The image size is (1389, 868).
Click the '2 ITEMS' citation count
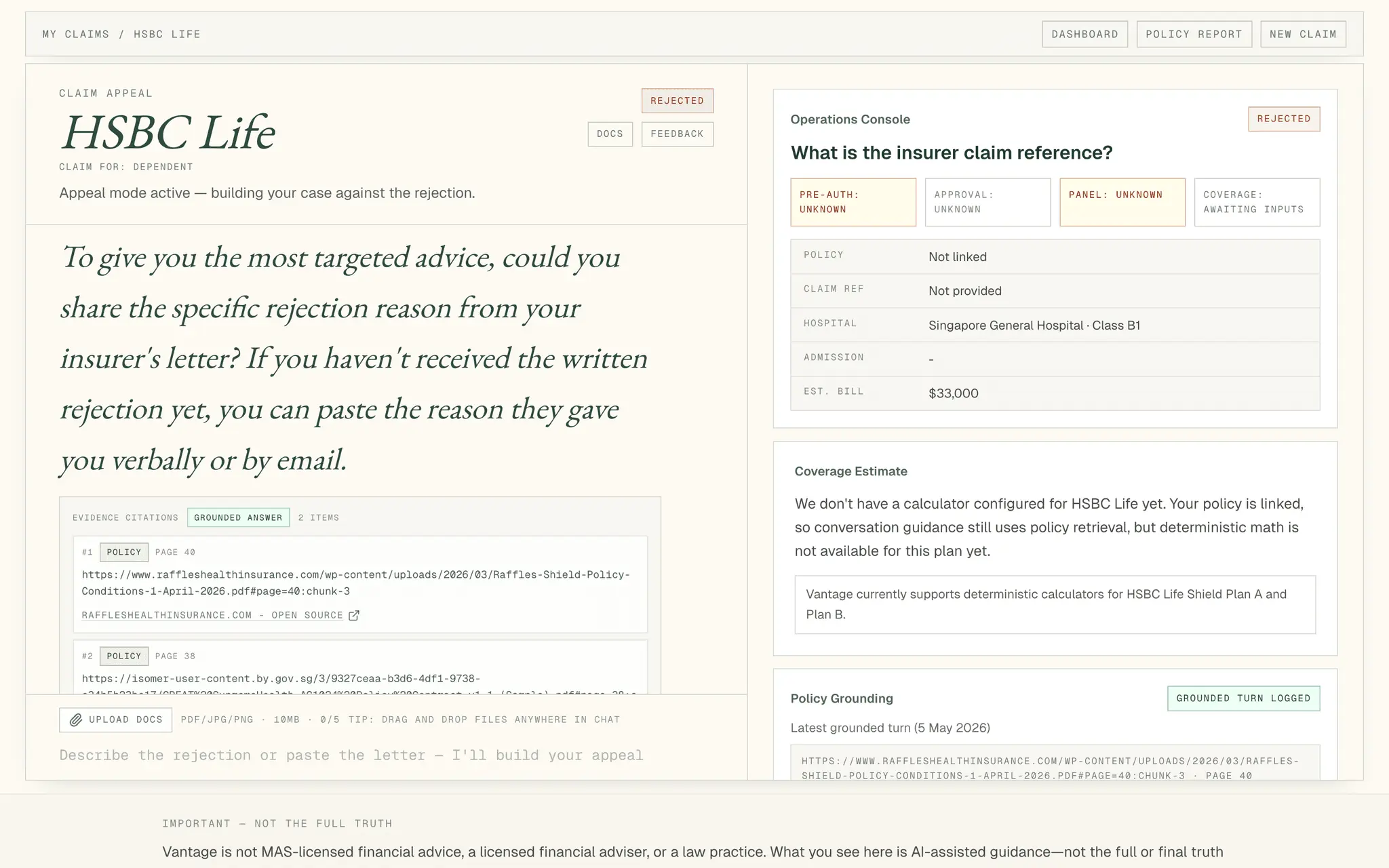point(319,517)
